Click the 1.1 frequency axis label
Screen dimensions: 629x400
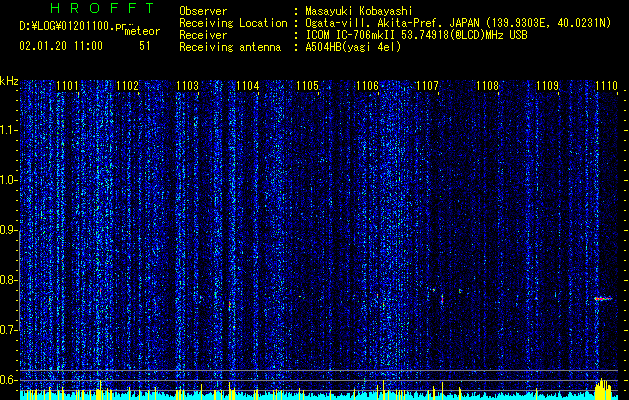(8, 130)
